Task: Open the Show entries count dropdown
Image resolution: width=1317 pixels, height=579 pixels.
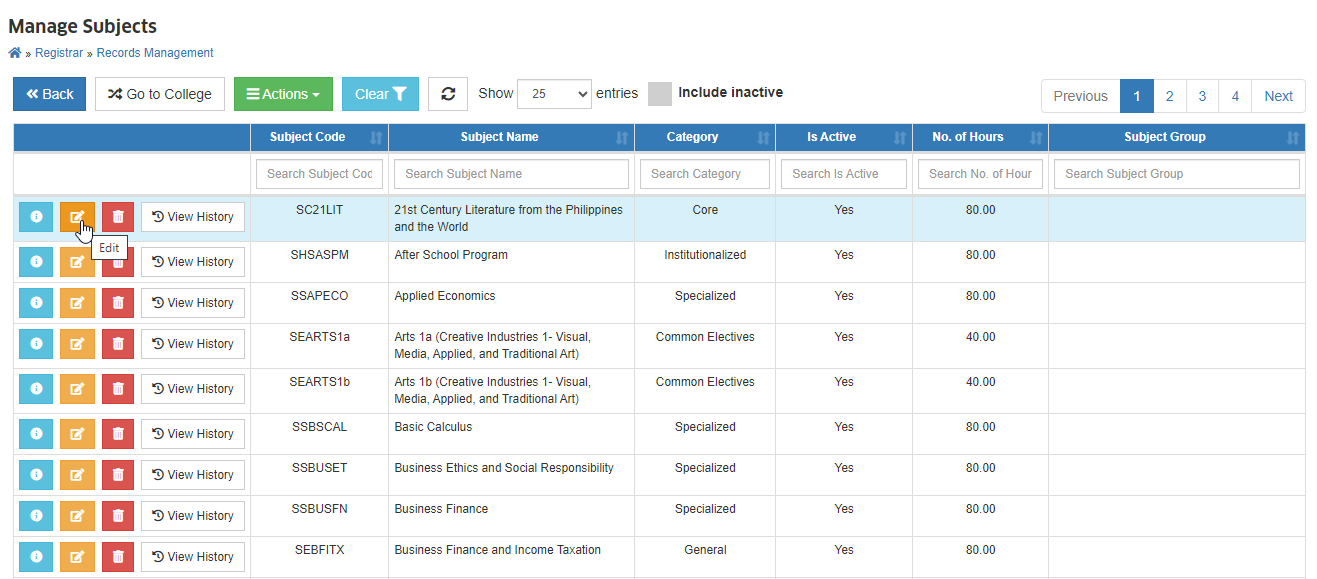Action: pyautogui.click(x=554, y=94)
